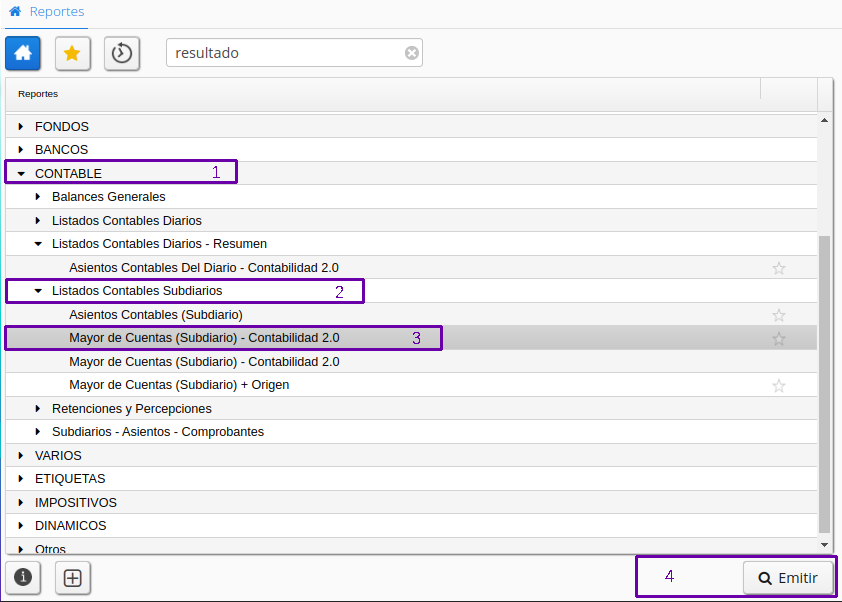The height and width of the screenshot is (602, 842).
Task: Click the scrollbar down arrow
Action: (824, 545)
